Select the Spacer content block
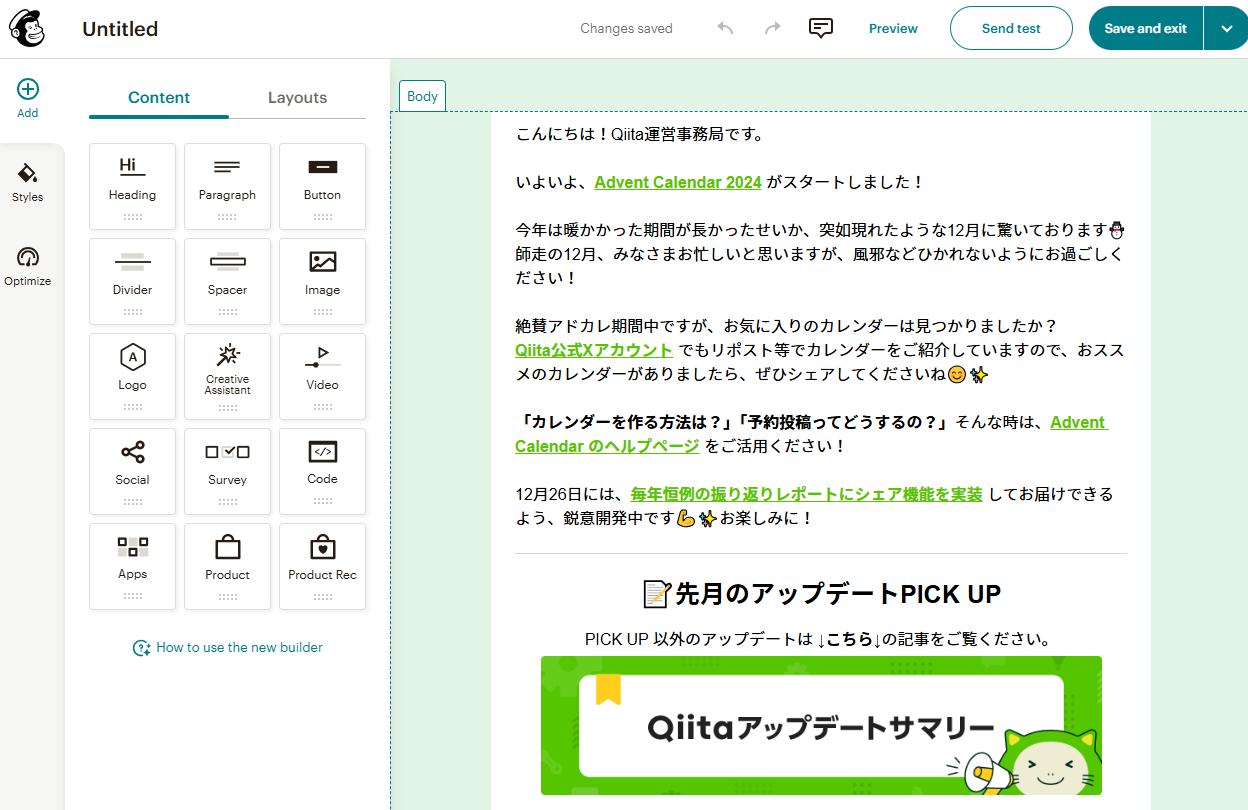This screenshot has width=1248, height=810. pyautogui.click(x=227, y=281)
